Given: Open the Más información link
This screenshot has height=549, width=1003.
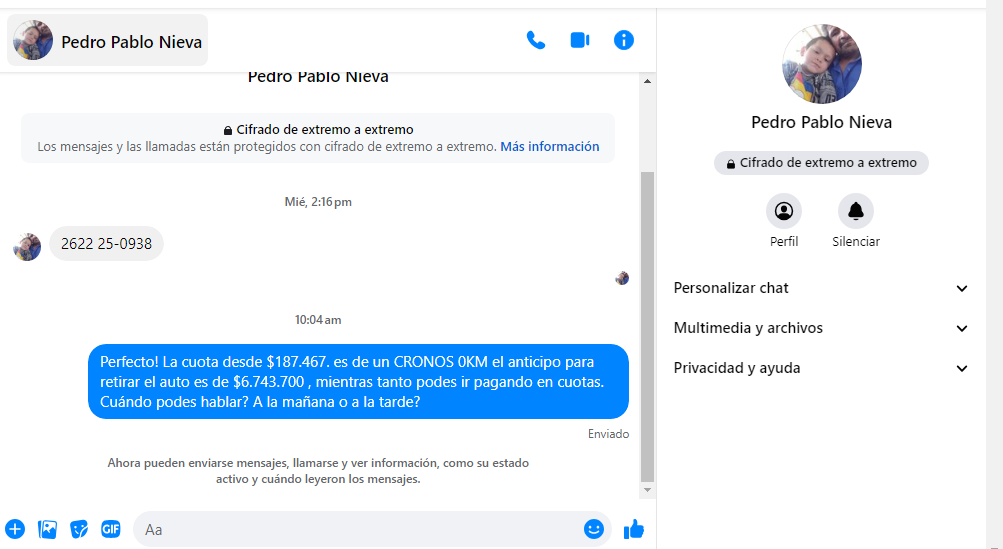Looking at the screenshot, I should pyautogui.click(x=549, y=147).
